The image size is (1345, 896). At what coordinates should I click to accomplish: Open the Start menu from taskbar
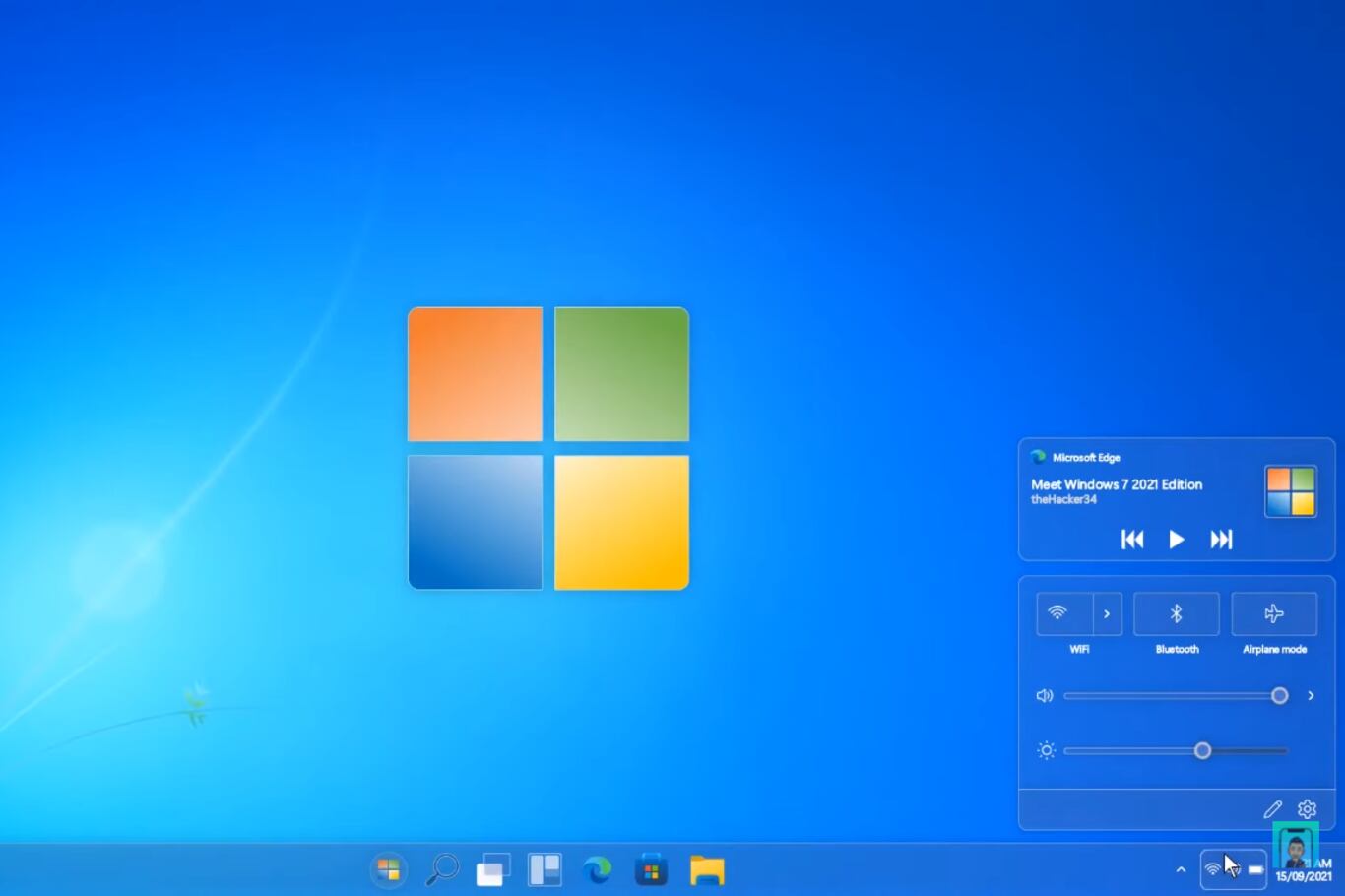pyautogui.click(x=389, y=870)
